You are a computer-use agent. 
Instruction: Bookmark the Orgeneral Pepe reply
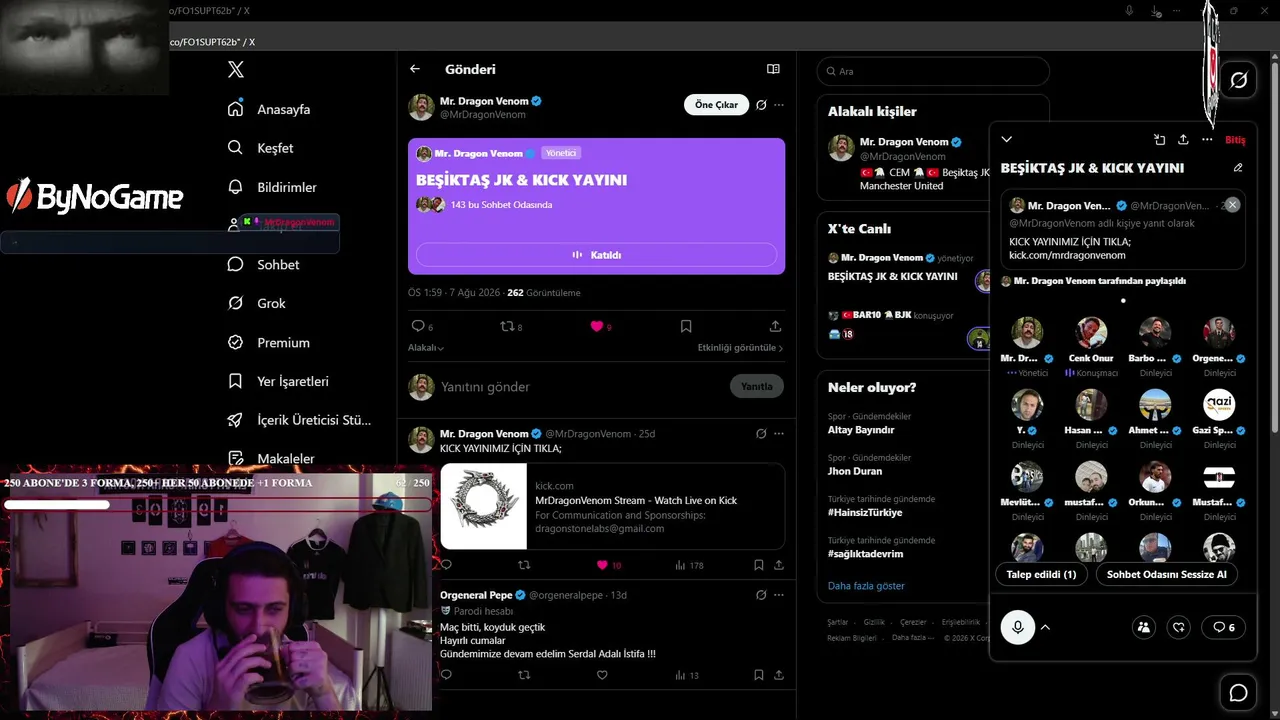tap(758, 675)
